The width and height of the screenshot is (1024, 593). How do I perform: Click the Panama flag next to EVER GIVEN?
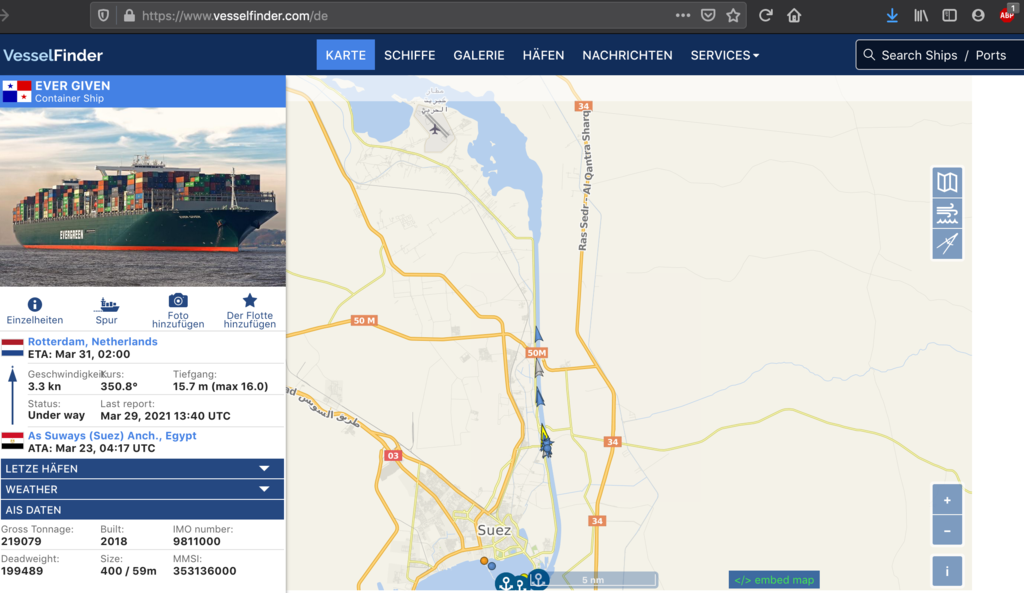(x=16, y=91)
